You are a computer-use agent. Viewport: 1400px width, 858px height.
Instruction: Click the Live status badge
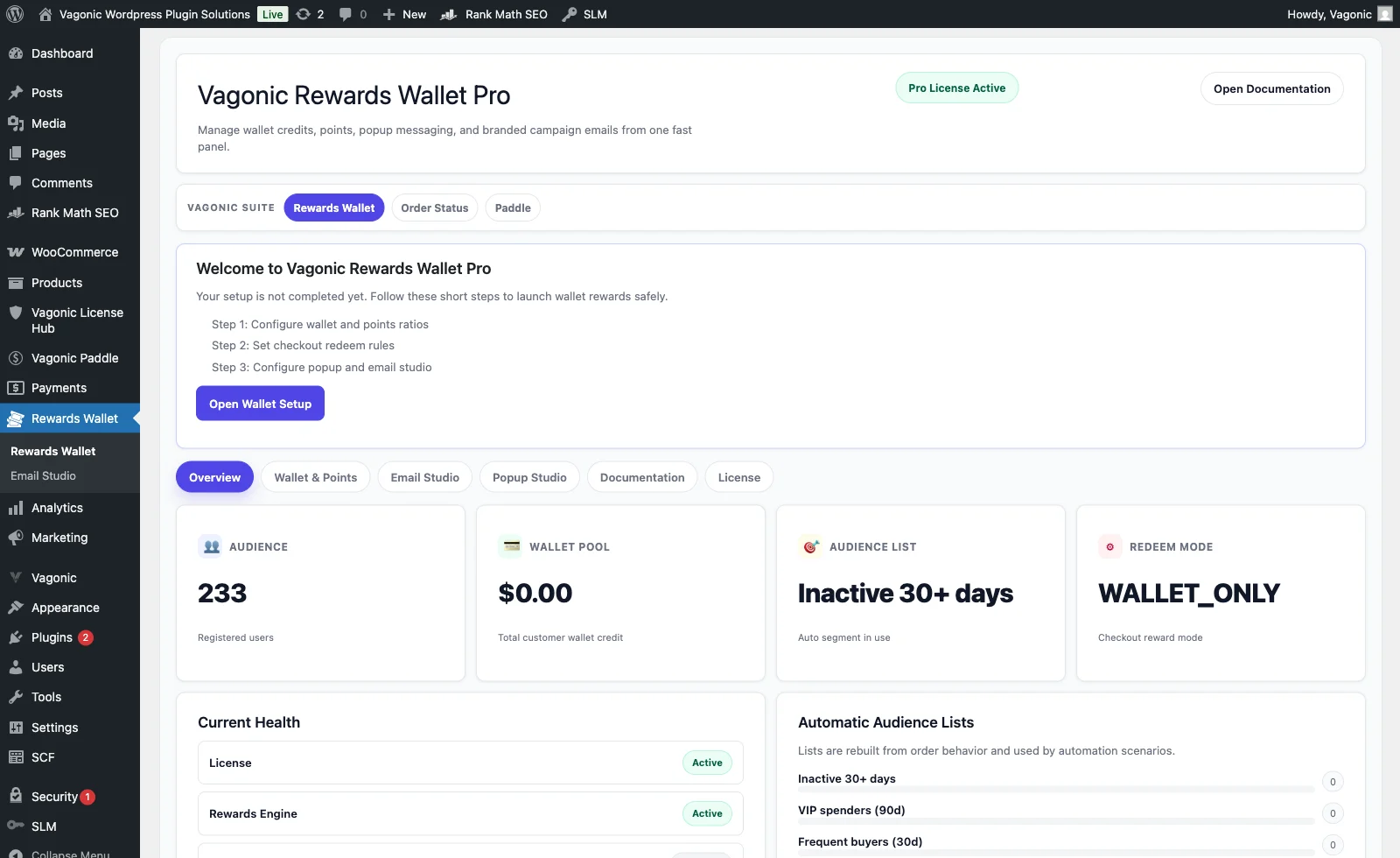273,14
